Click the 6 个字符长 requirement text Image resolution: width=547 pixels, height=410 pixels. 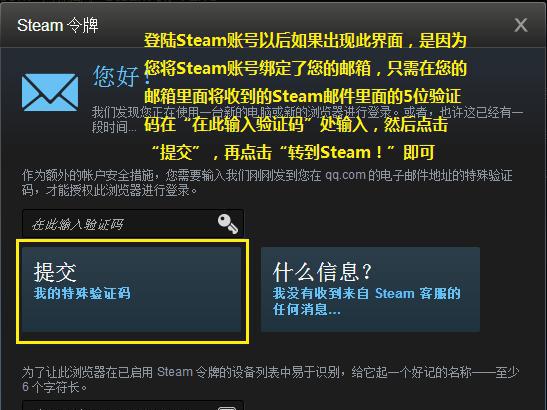click(x=54, y=387)
